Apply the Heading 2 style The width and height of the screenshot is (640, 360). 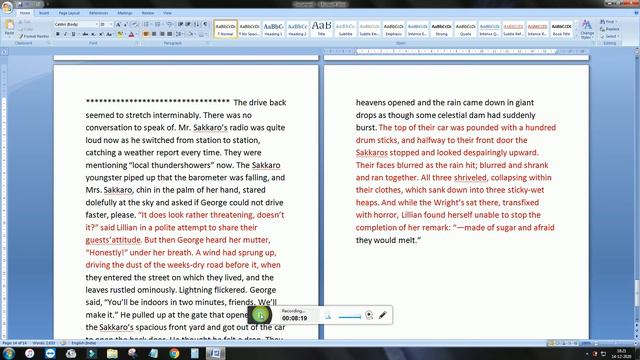(x=297, y=29)
